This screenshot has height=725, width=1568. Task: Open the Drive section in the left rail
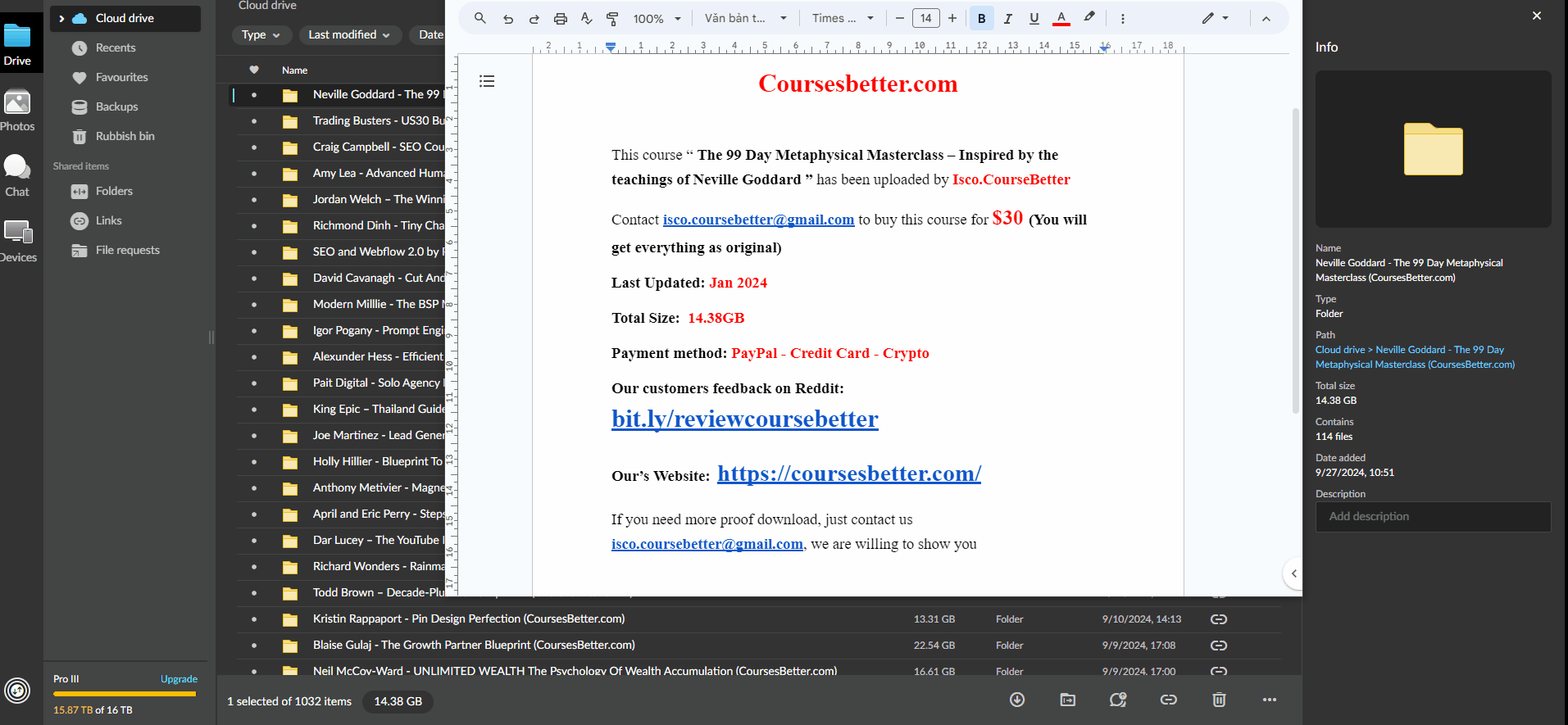tap(17, 44)
